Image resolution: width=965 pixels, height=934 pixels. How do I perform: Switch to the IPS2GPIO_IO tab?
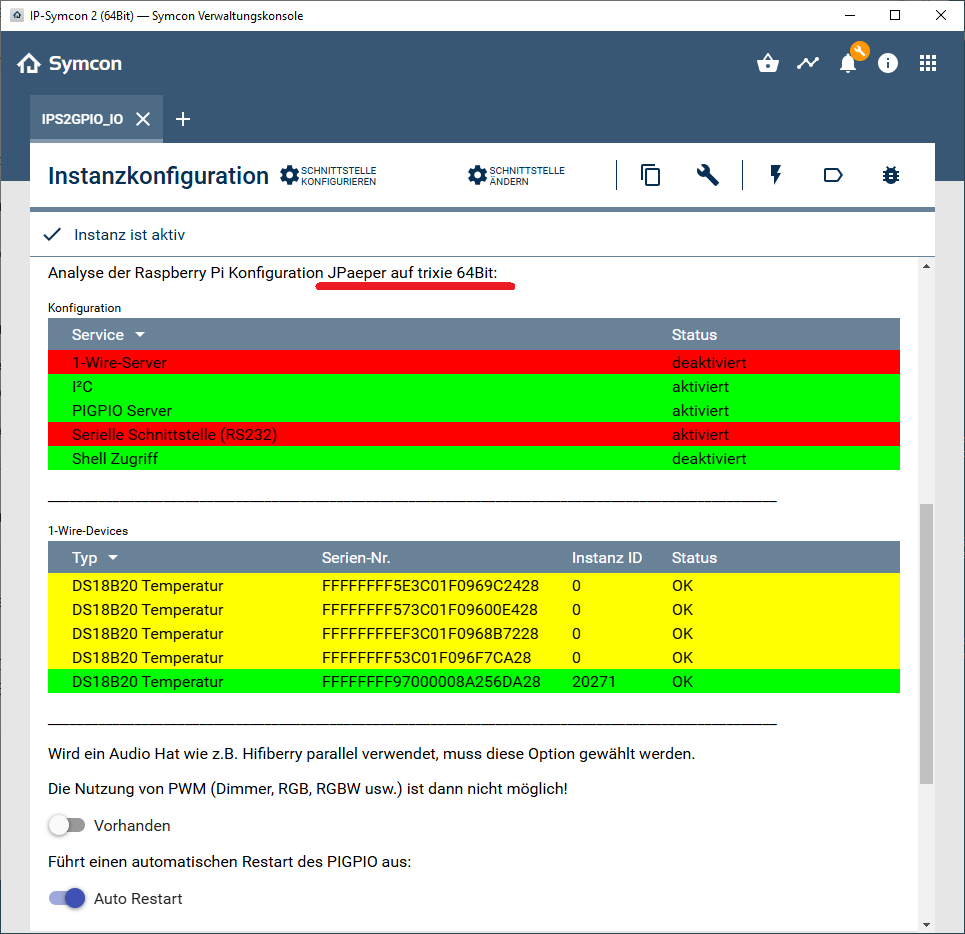point(82,119)
